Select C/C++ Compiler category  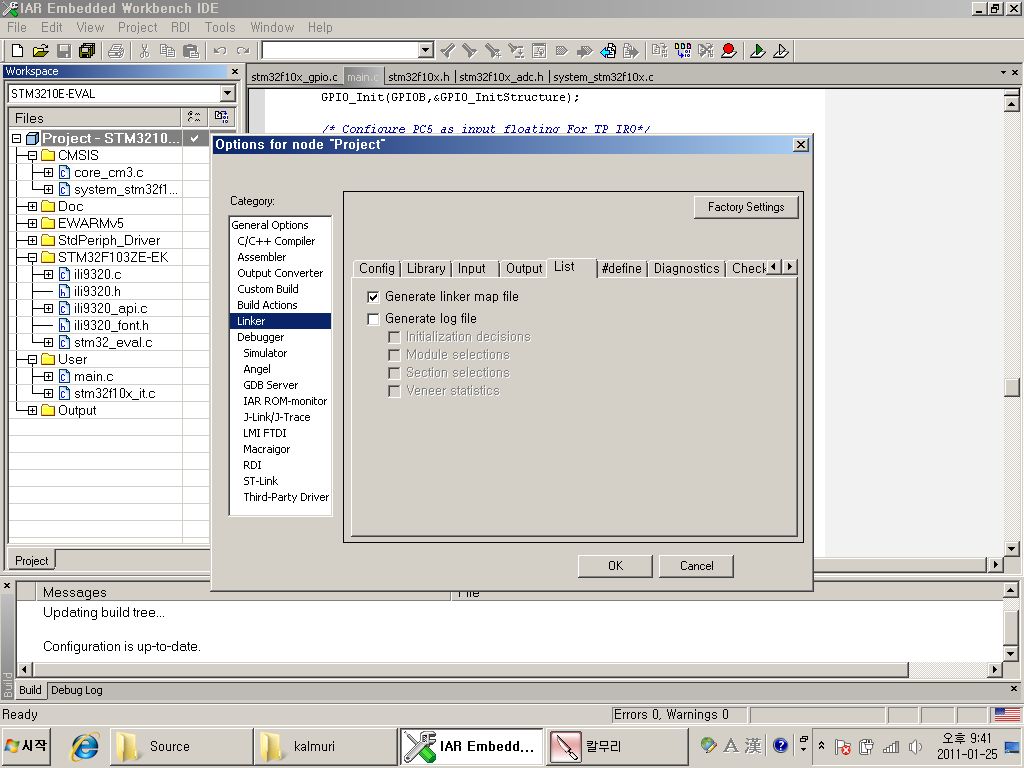pos(276,241)
